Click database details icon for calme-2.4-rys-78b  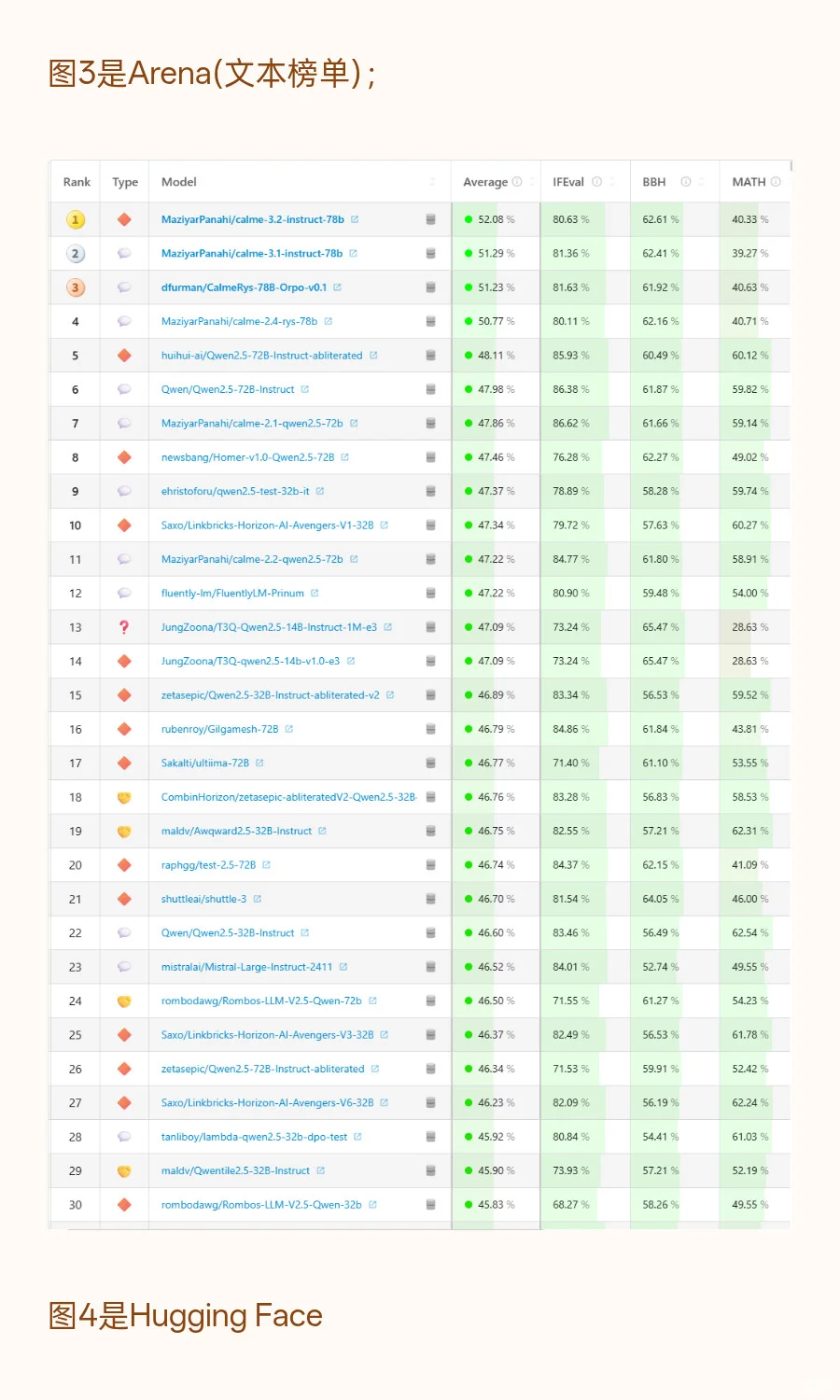click(430, 321)
